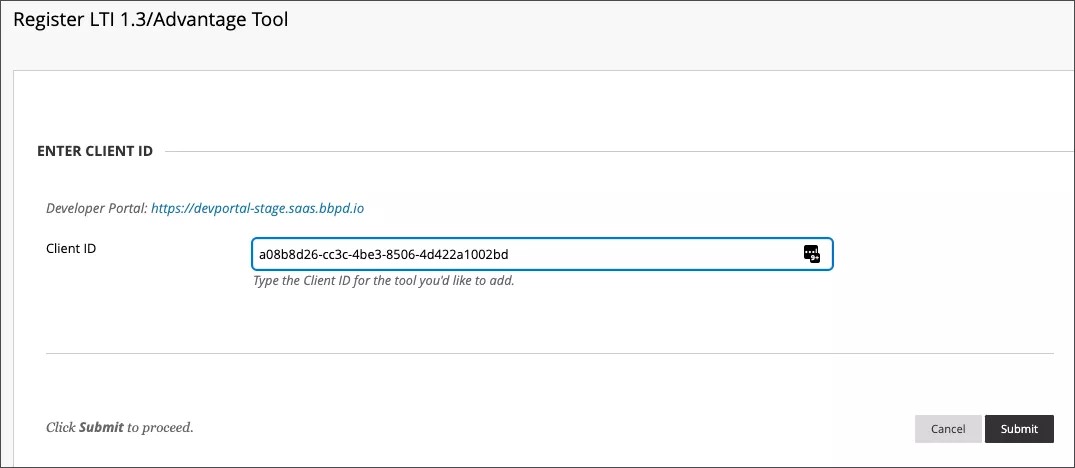The height and width of the screenshot is (468, 1075).
Task: Click the bold "Submit" word in the instructions
Action: point(101,427)
